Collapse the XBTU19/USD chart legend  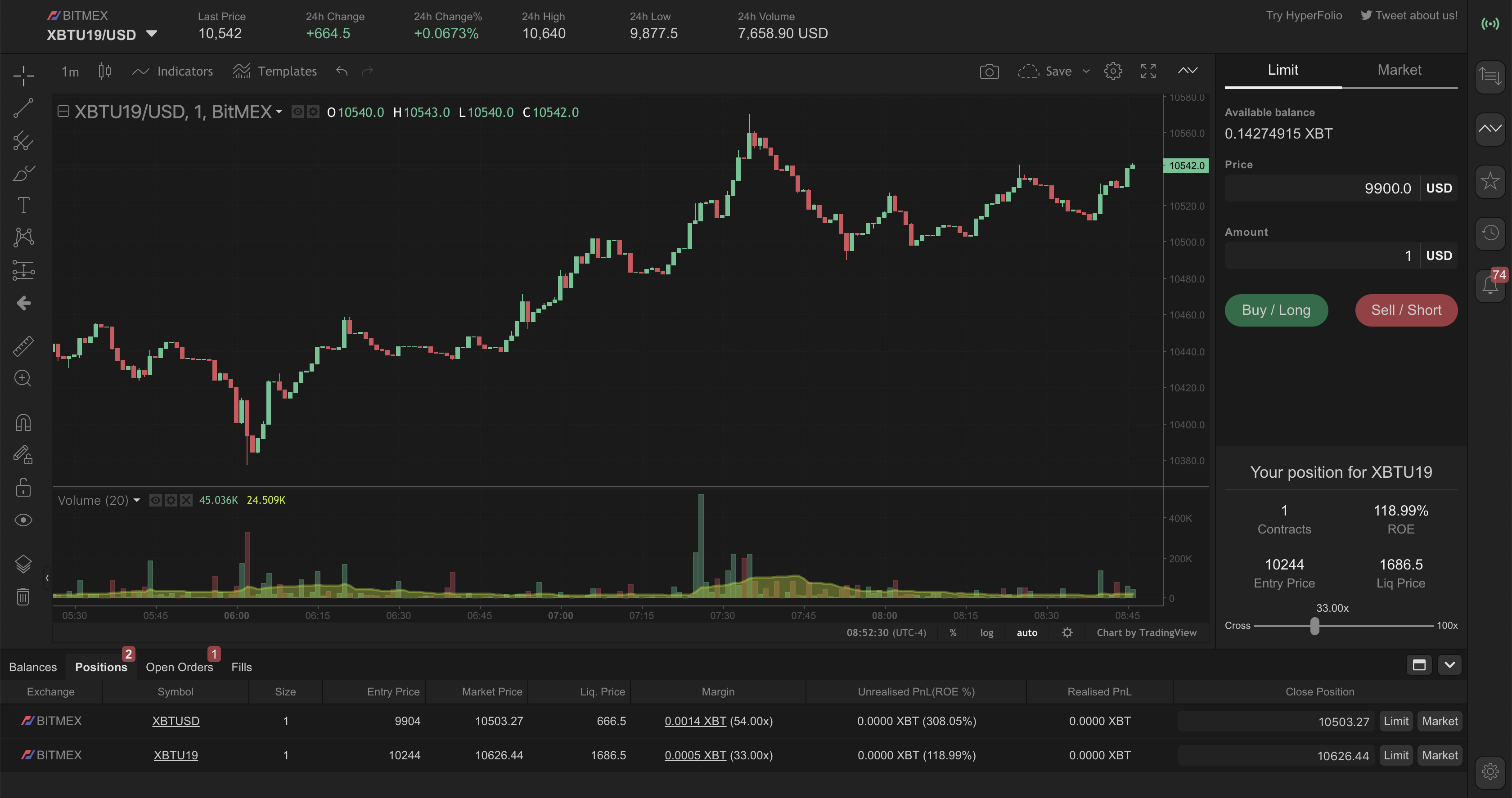tap(63, 112)
